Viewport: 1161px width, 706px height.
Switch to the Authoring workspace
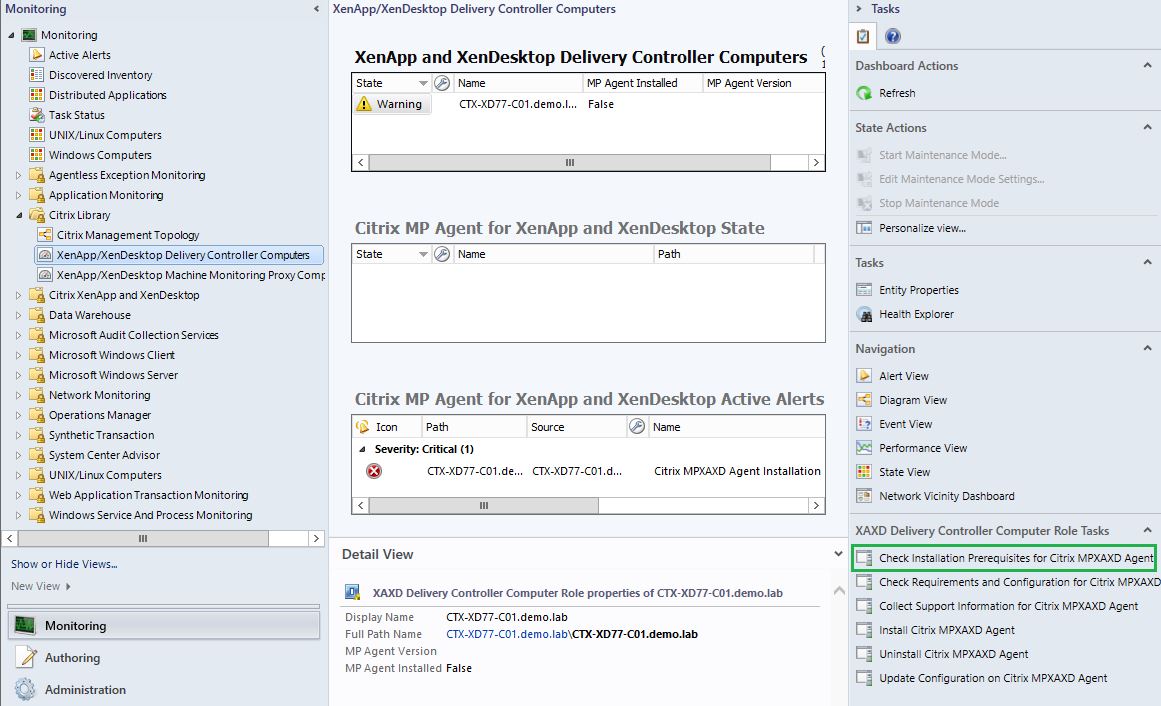point(72,658)
